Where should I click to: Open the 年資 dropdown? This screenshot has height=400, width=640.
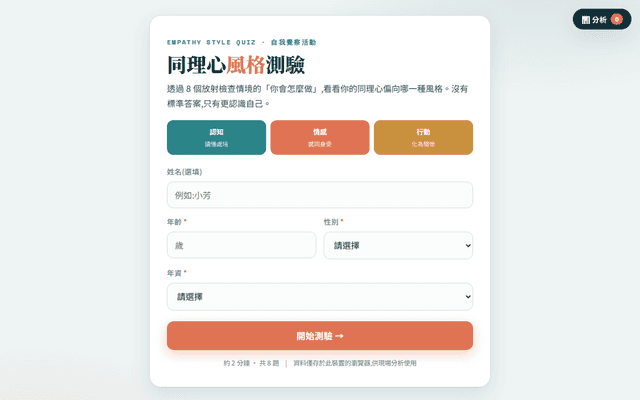point(320,297)
